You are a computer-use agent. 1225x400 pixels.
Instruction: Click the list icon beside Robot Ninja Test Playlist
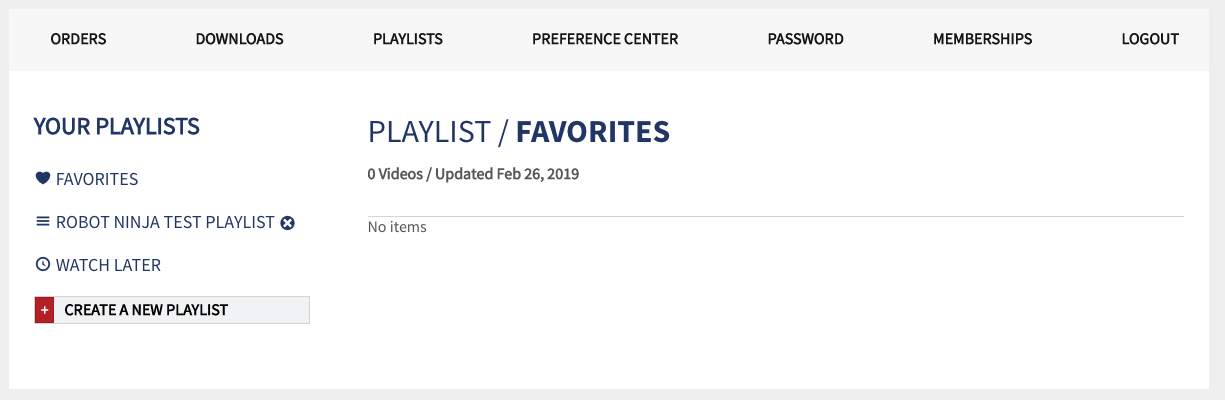pyautogui.click(x=43, y=222)
